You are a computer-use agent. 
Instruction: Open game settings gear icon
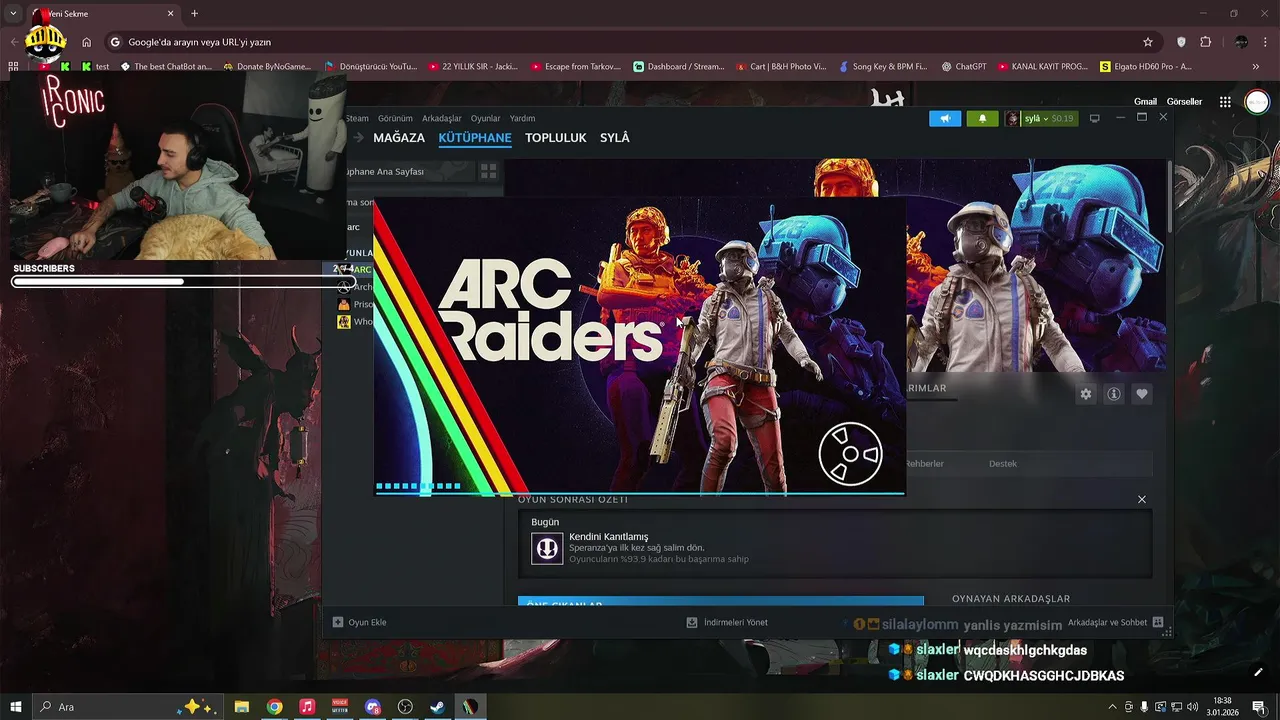(1086, 394)
